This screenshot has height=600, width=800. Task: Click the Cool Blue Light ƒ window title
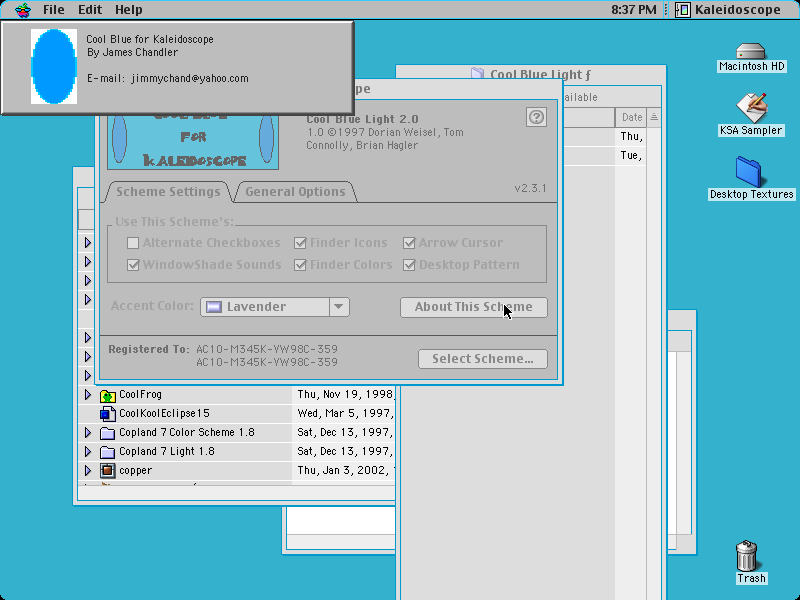pyautogui.click(x=540, y=74)
